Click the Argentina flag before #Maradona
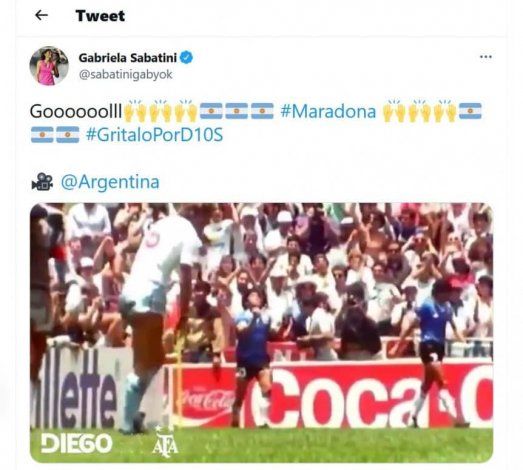Screen dimensions: 523x470 pos(262,111)
